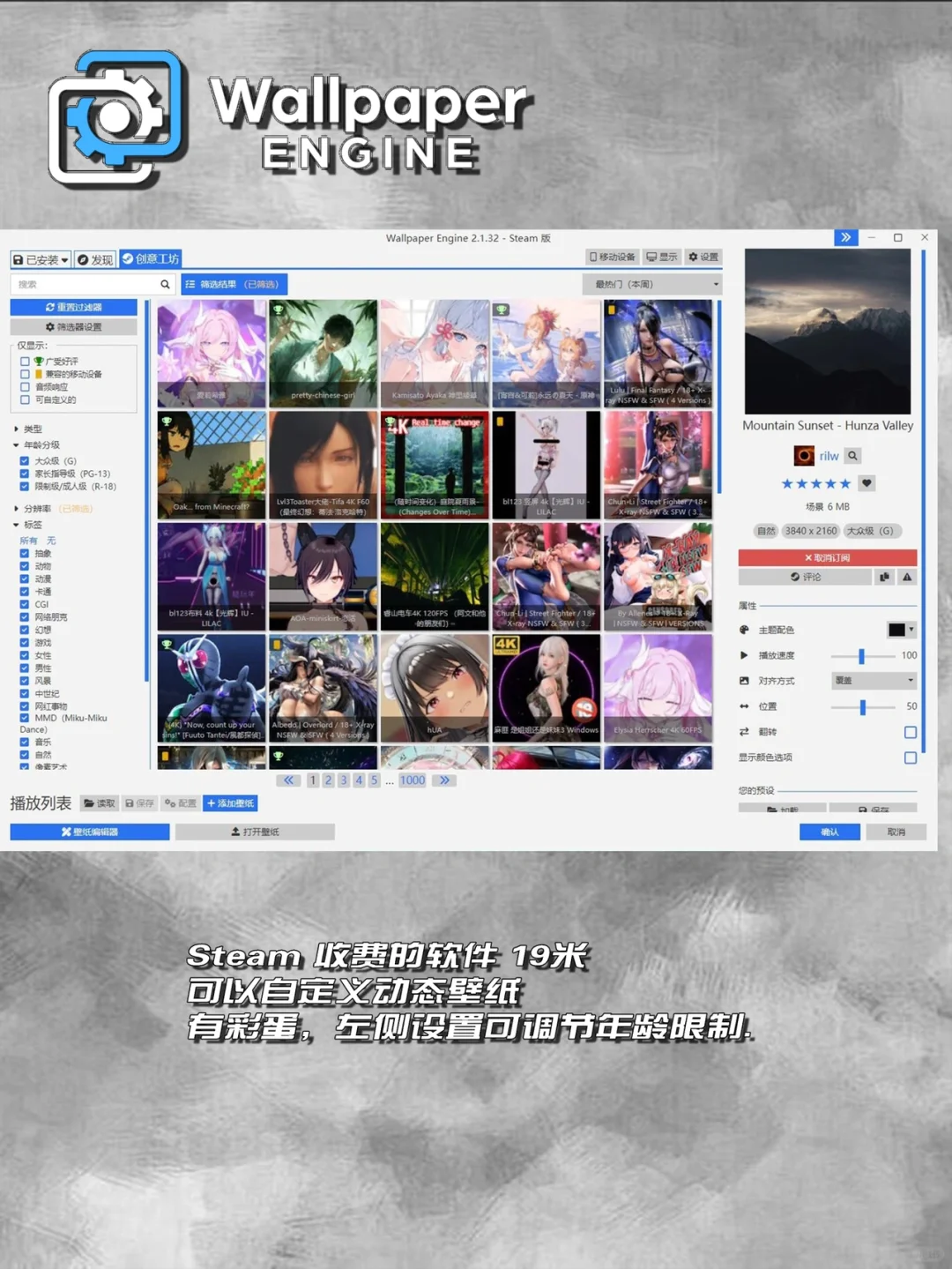Click 打开壁纸 open wallpaper button
Viewport: 952px width, 1269px height.
pos(255,832)
